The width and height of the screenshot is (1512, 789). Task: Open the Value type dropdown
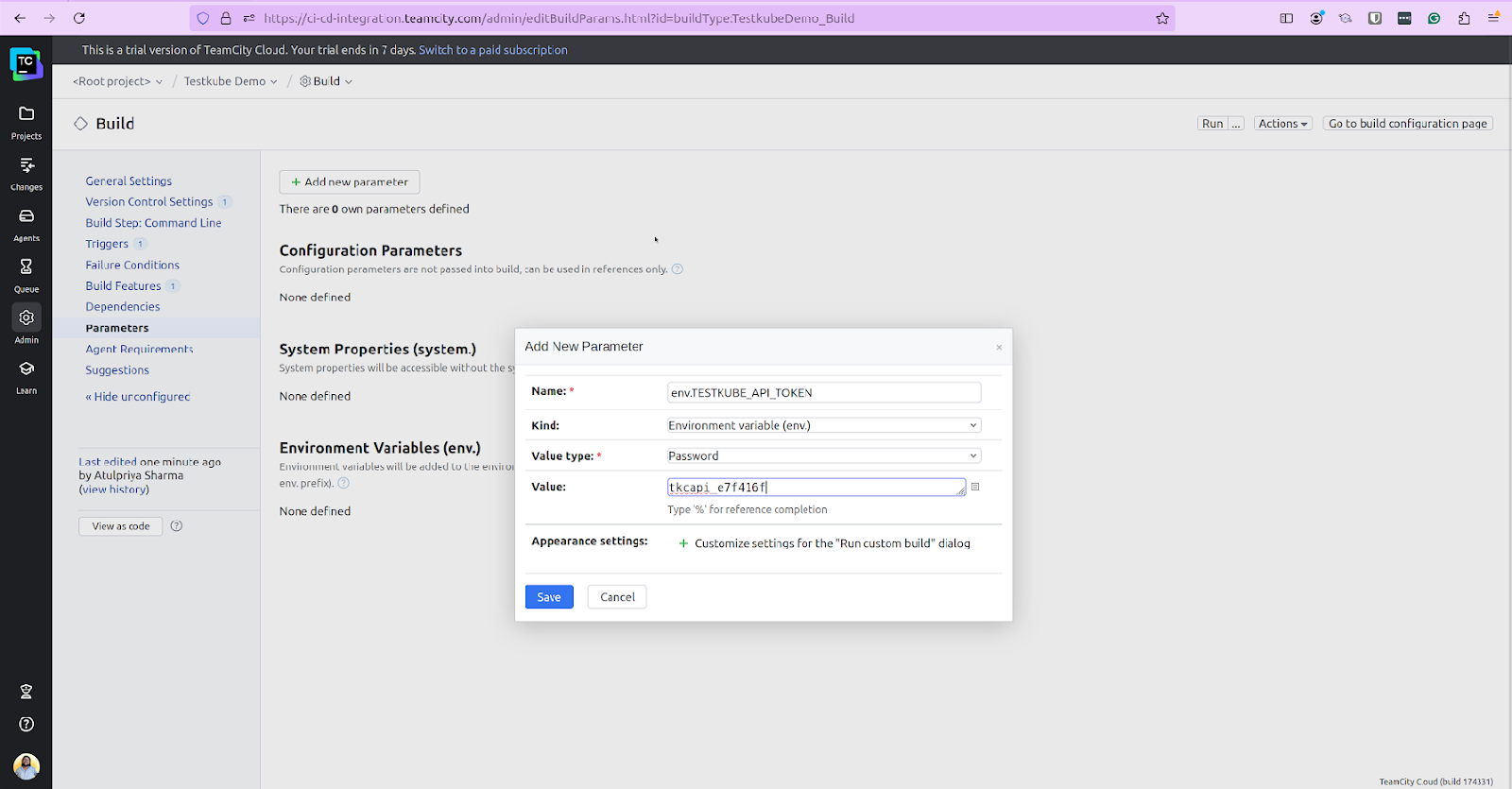point(823,455)
